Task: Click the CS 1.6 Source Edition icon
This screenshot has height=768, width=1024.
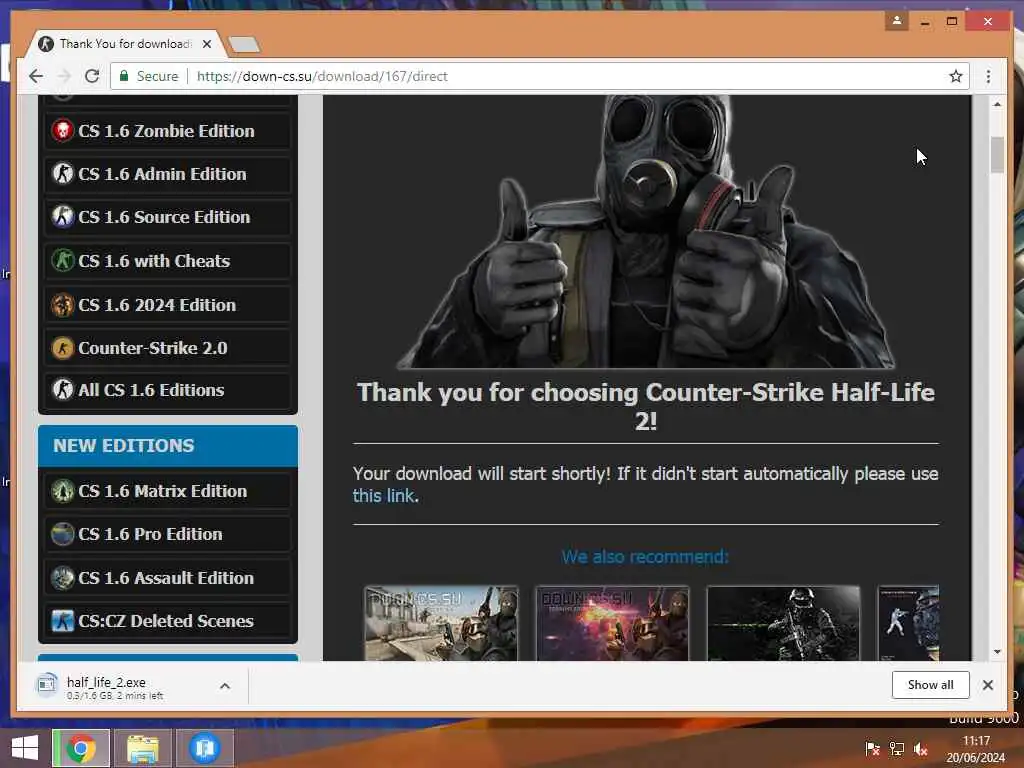Action: [63, 217]
